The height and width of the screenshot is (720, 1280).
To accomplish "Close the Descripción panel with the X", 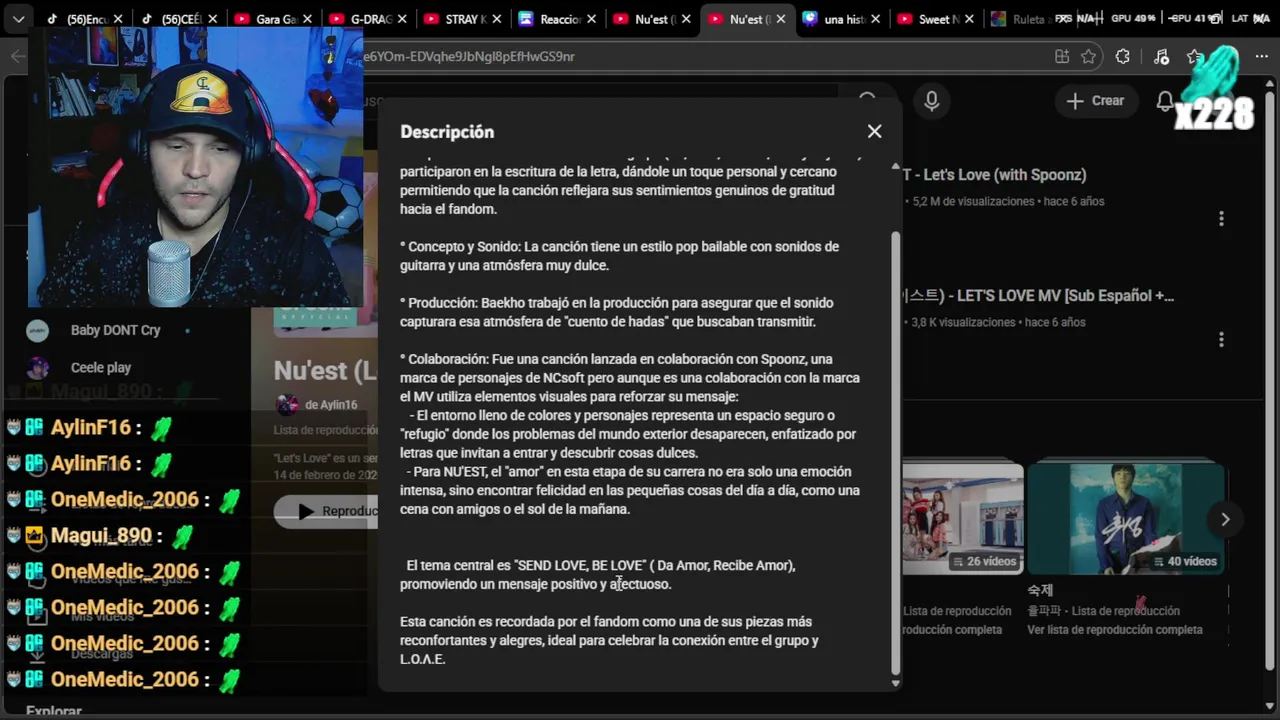I will [x=875, y=131].
